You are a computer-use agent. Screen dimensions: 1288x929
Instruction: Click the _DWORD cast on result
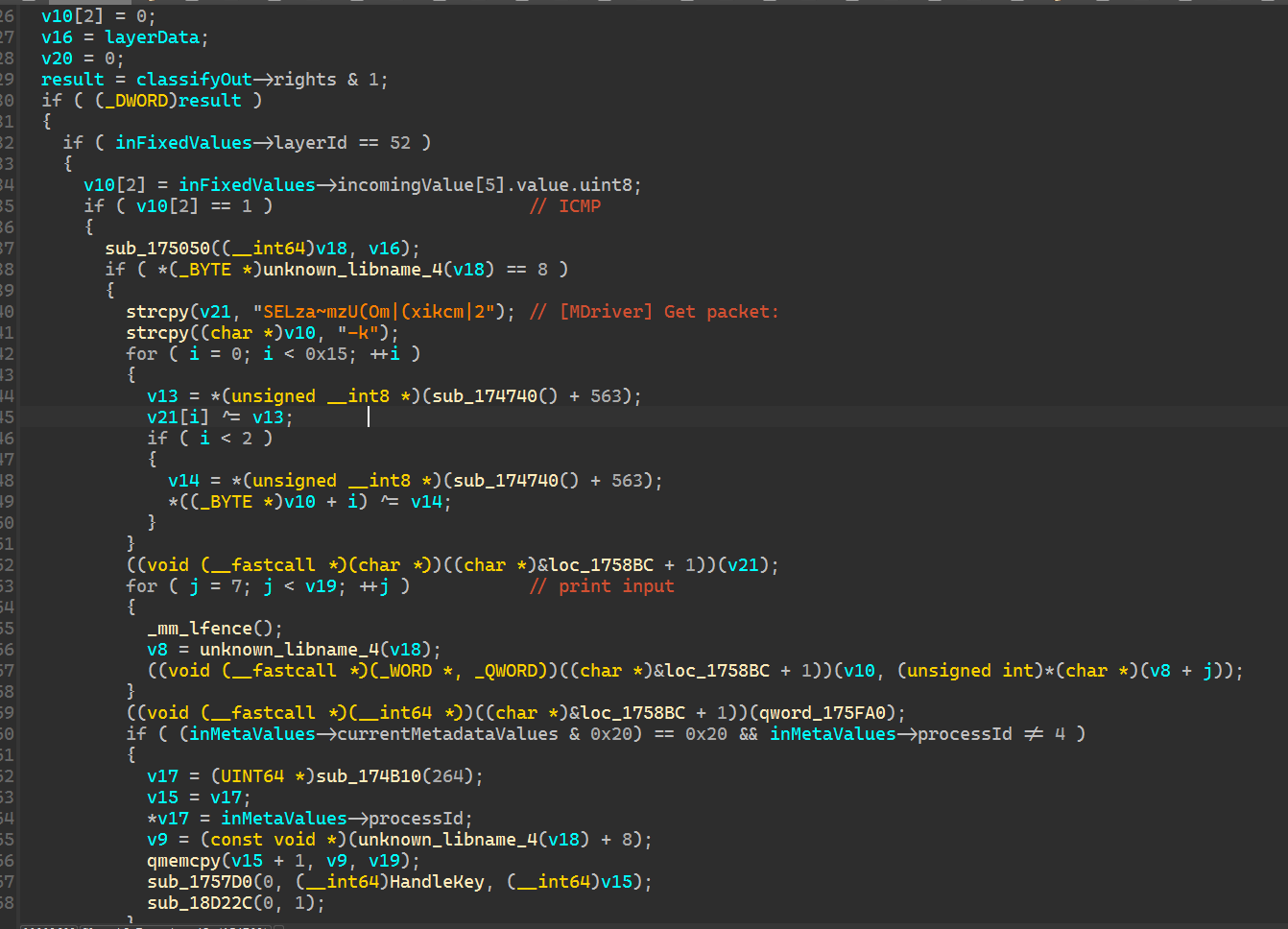pos(141,101)
